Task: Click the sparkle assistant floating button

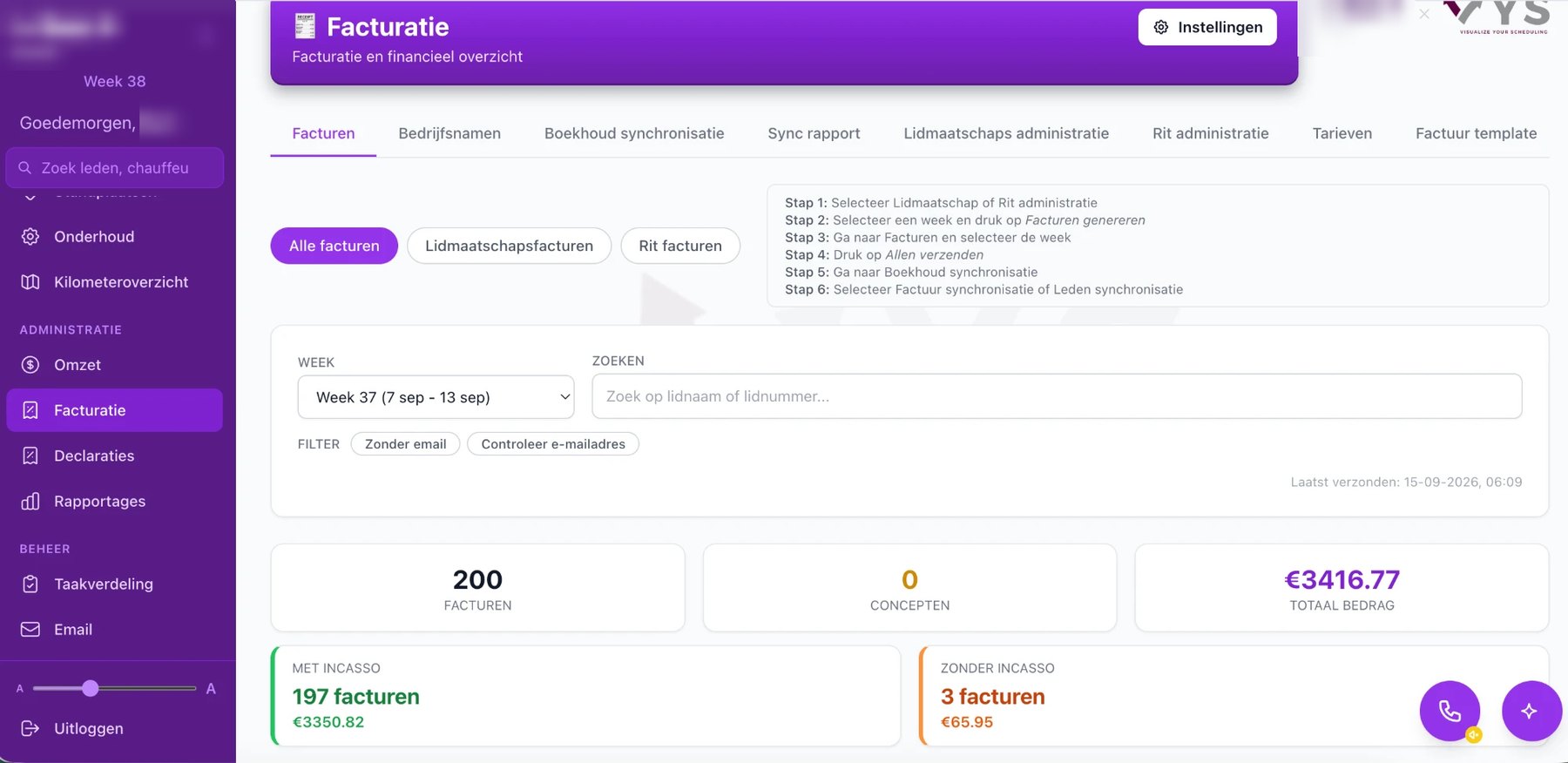Action: pos(1531,711)
